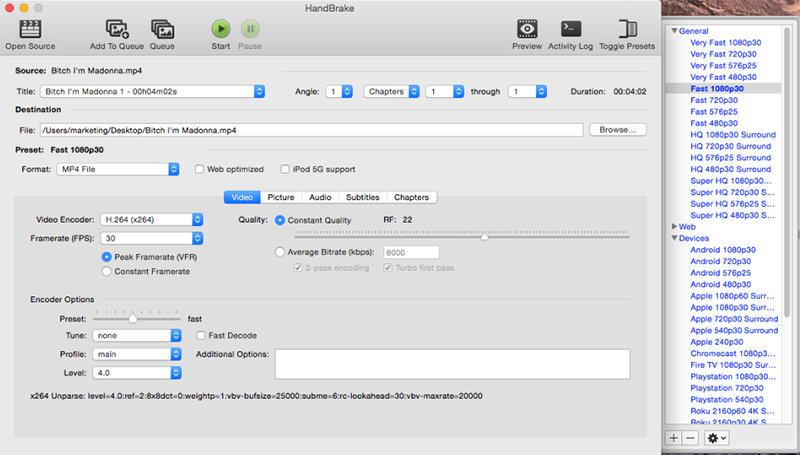Viewport: 800px width, 455px height.
Task: Switch to the Audio tab
Action: click(320, 197)
